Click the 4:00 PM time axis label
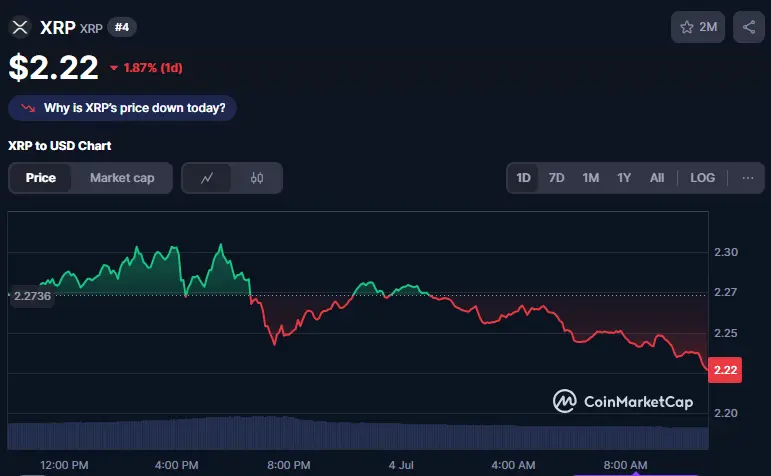 (x=176, y=465)
